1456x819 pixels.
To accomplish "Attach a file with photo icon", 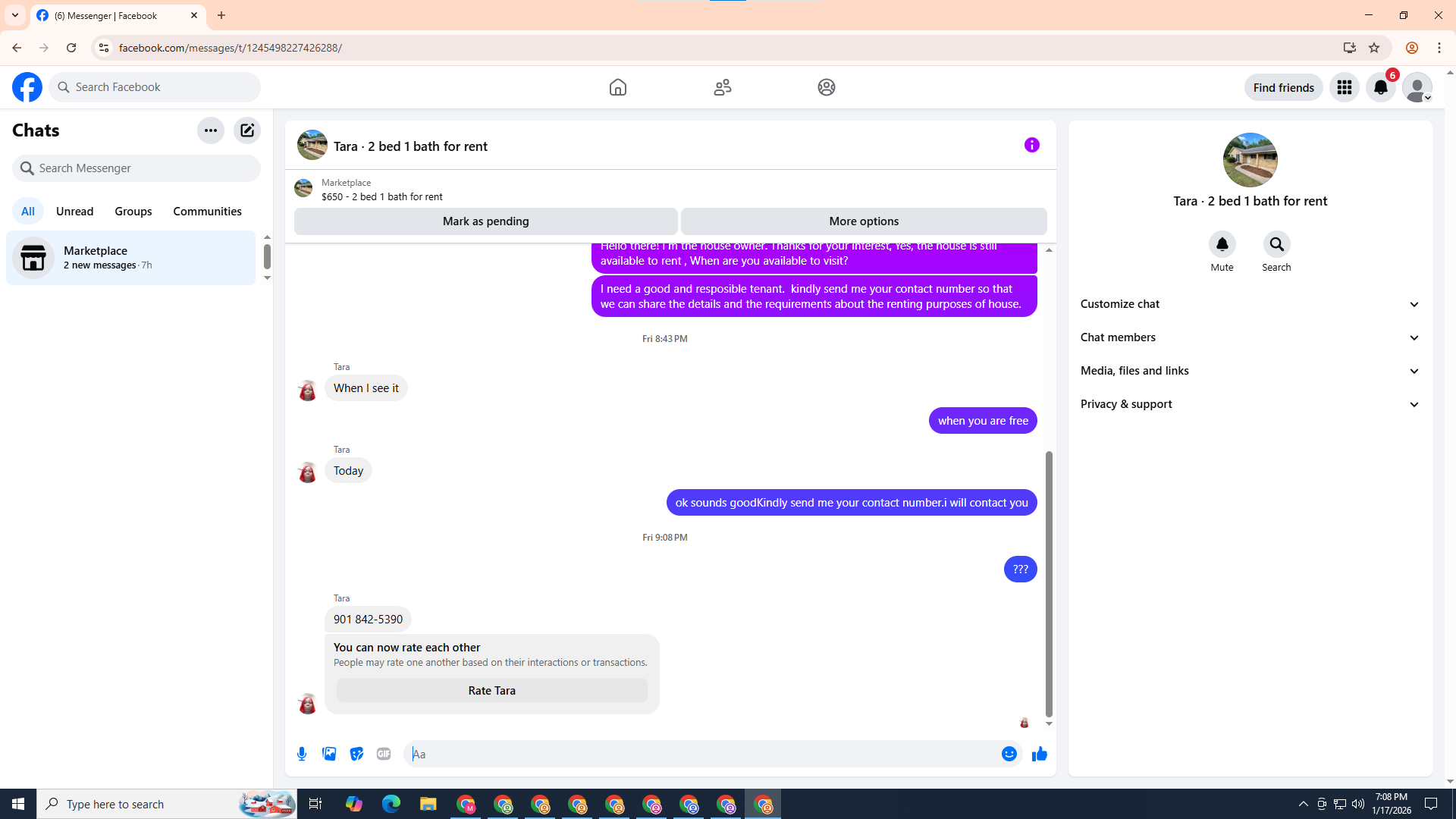I will click(329, 754).
